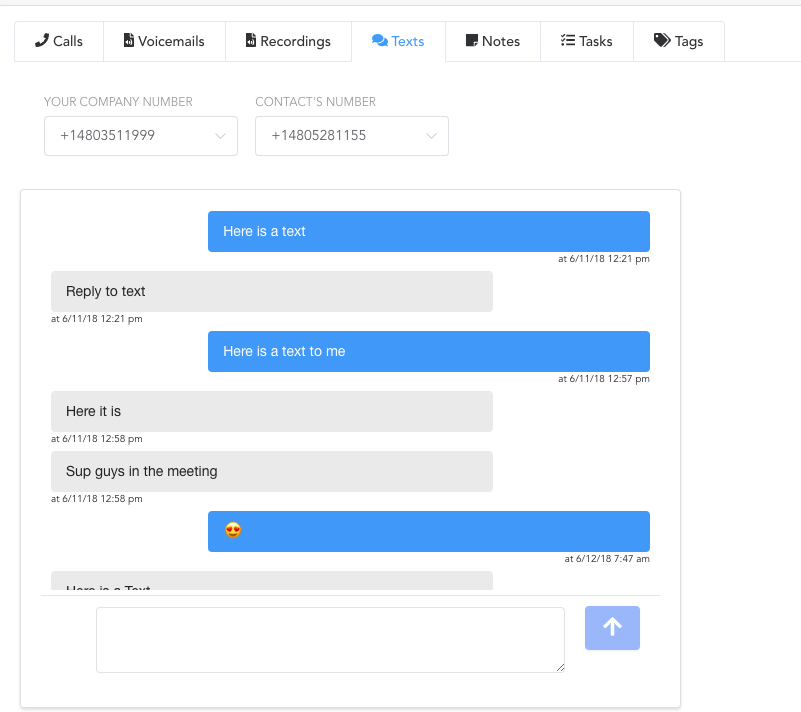This screenshot has width=801, height=712.
Task: Expand the Your Company Number dropdown
Action: click(x=140, y=136)
